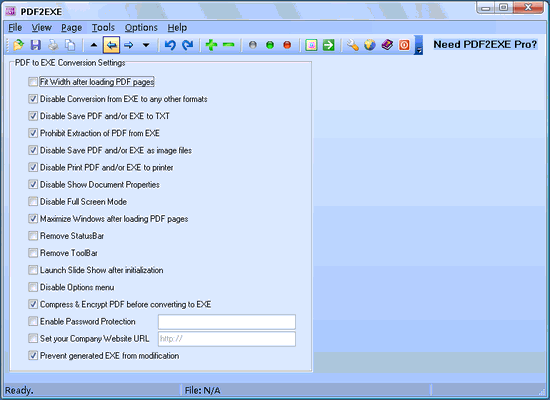Click the left arrow previous page button
The height and width of the screenshot is (400, 550).
(x=112, y=45)
